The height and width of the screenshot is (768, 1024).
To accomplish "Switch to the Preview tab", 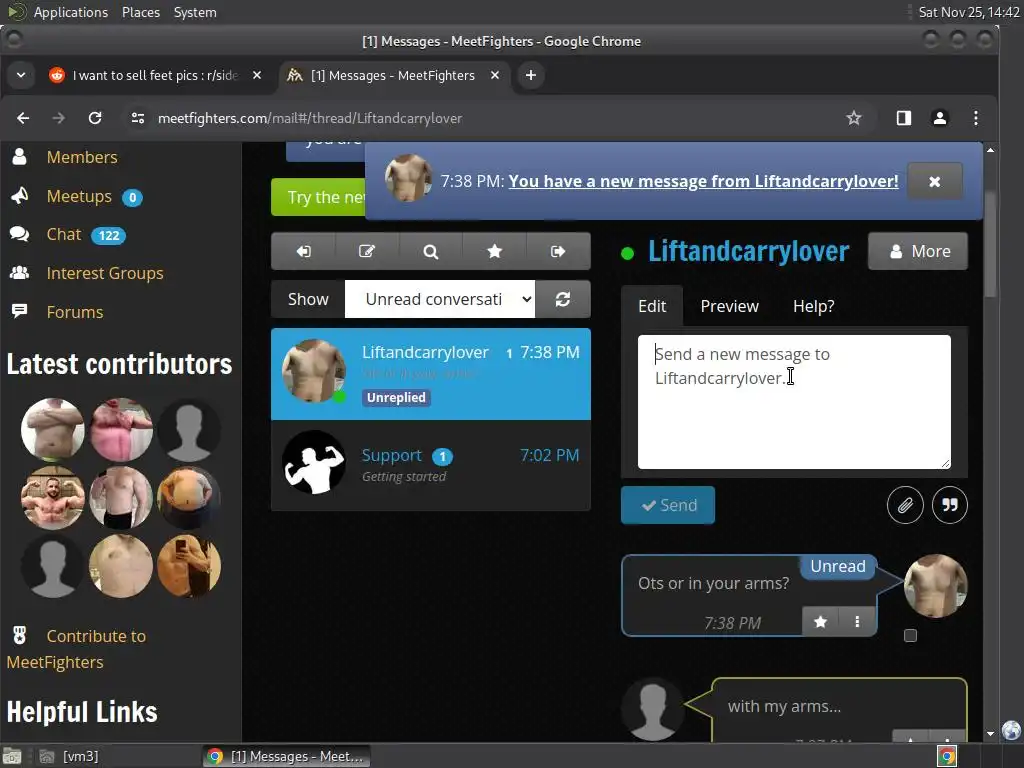I will pos(729,306).
